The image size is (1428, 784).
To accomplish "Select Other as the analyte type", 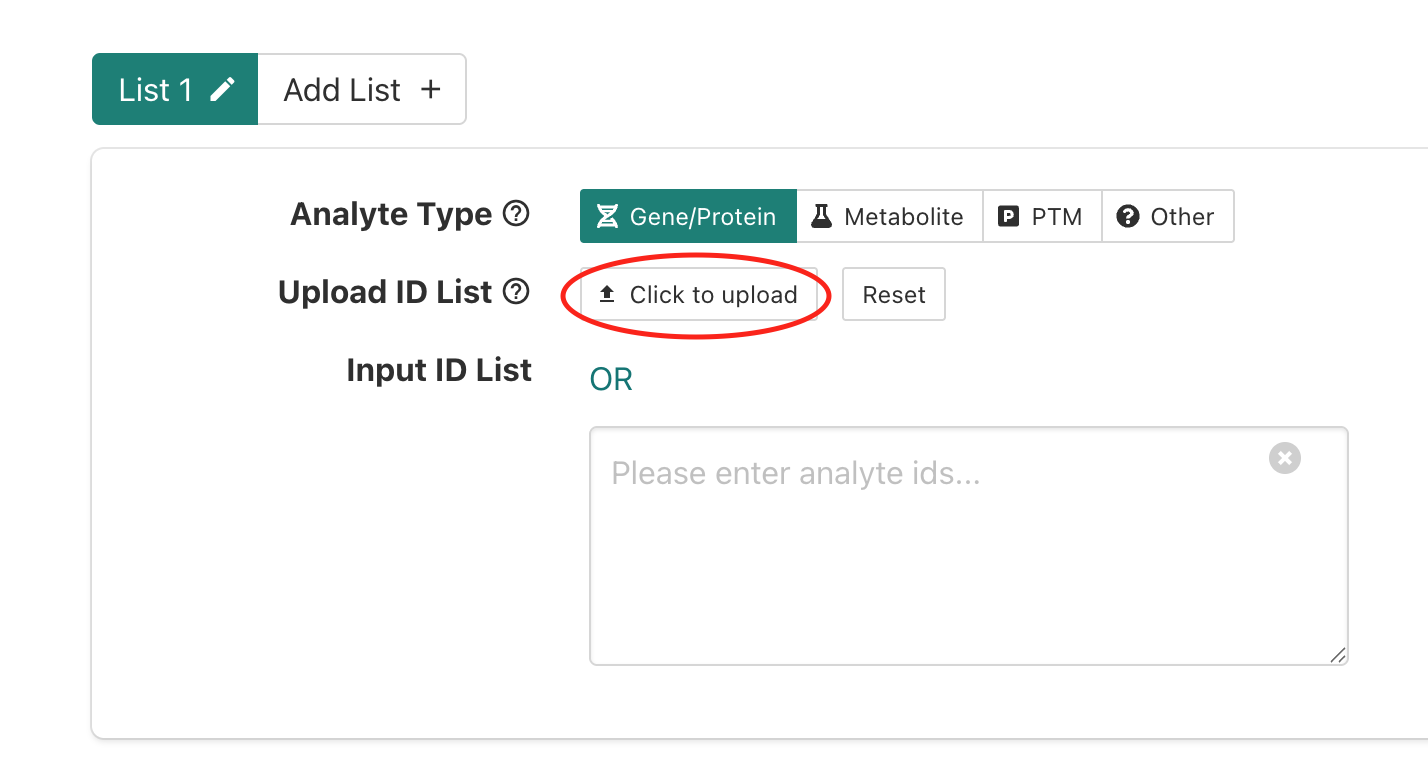I will click(x=1168, y=215).
